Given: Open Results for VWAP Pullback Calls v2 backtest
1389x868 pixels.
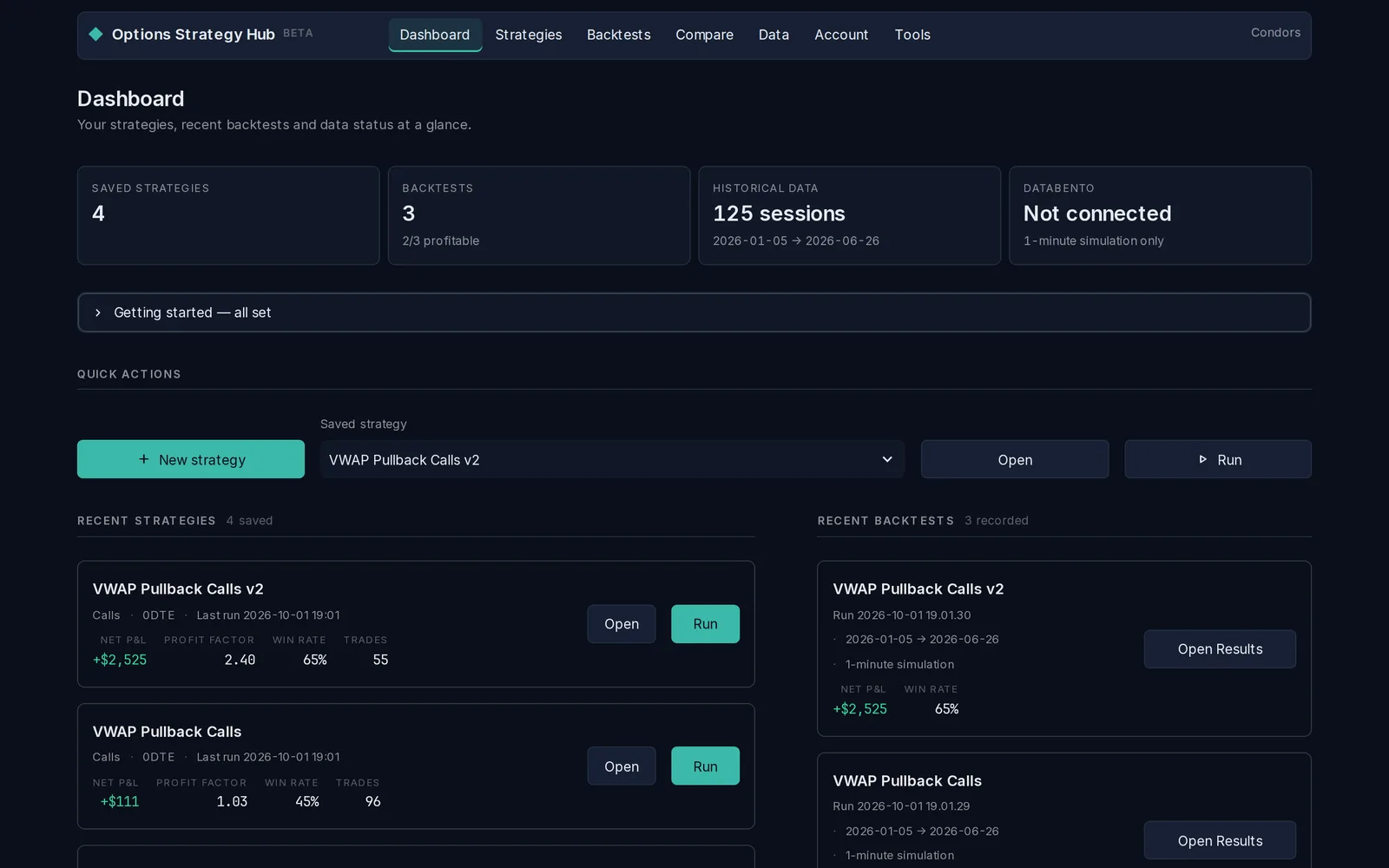Looking at the screenshot, I should [x=1220, y=649].
